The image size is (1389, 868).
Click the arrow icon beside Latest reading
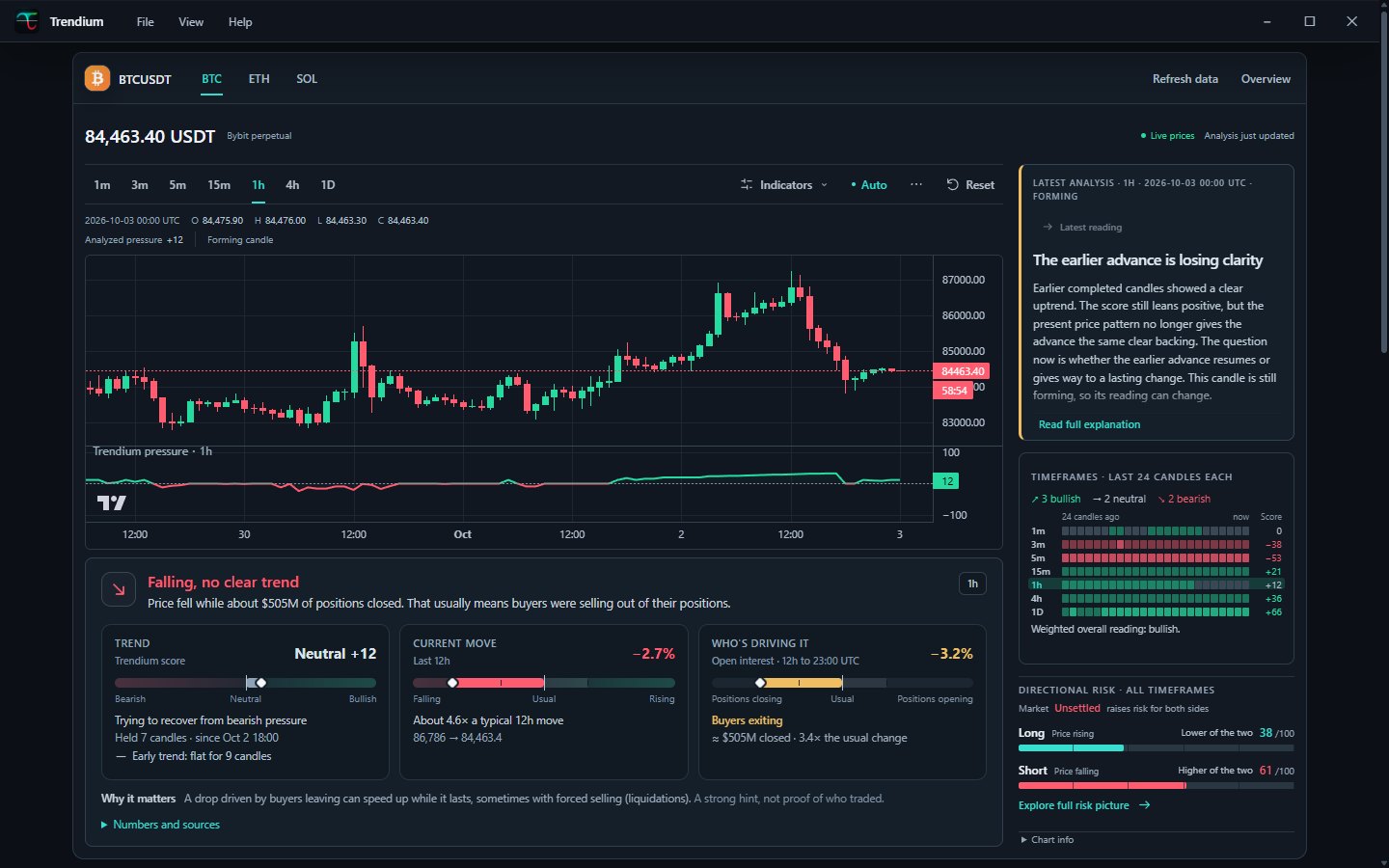click(x=1048, y=228)
